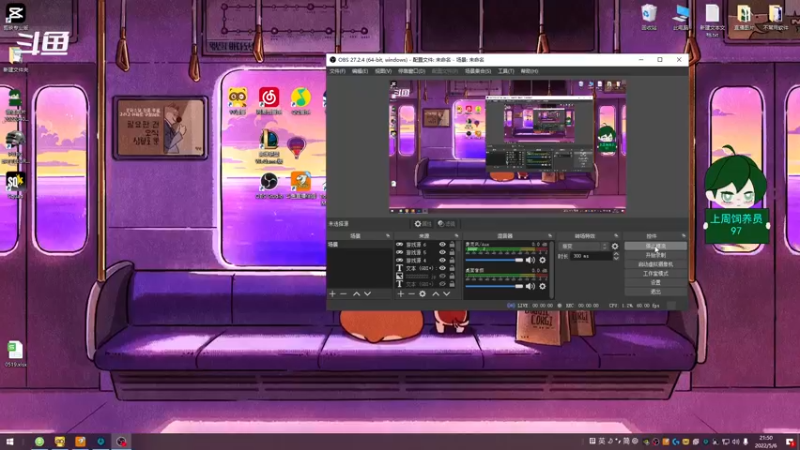Toggle visibility of the first source row
The image size is (800, 450).
tap(442, 245)
